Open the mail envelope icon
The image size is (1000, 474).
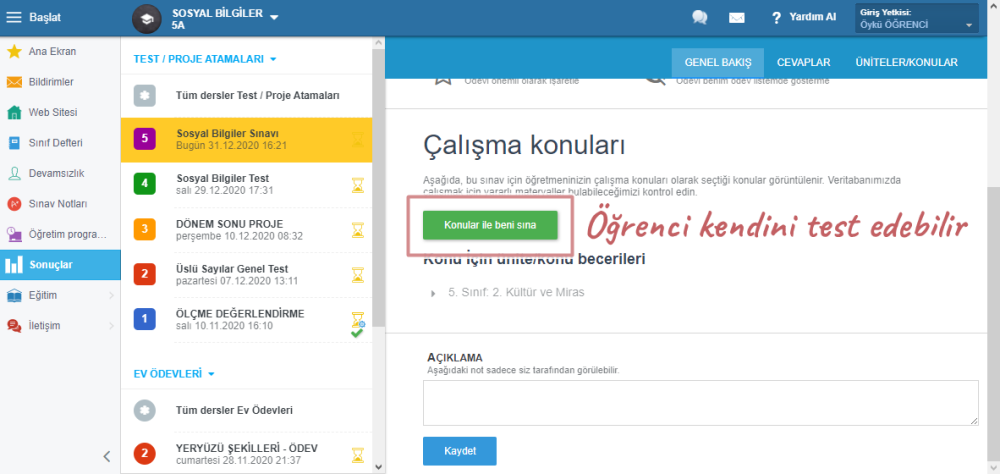(x=737, y=18)
